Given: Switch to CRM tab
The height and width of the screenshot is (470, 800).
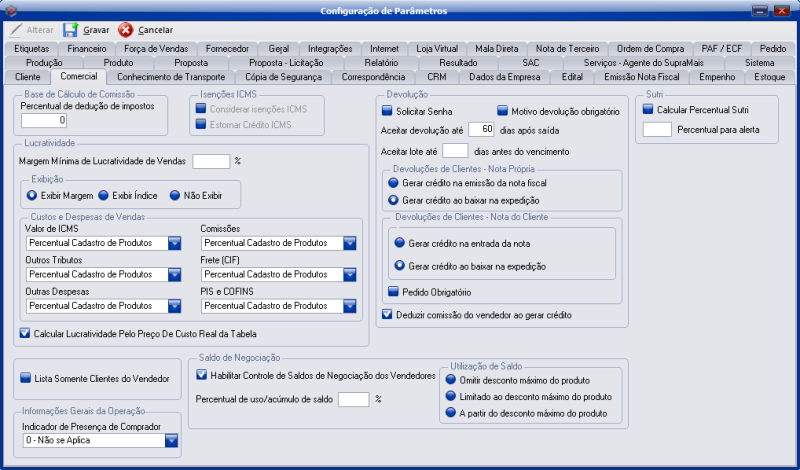Looking at the screenshot, I should pos(437,77).
